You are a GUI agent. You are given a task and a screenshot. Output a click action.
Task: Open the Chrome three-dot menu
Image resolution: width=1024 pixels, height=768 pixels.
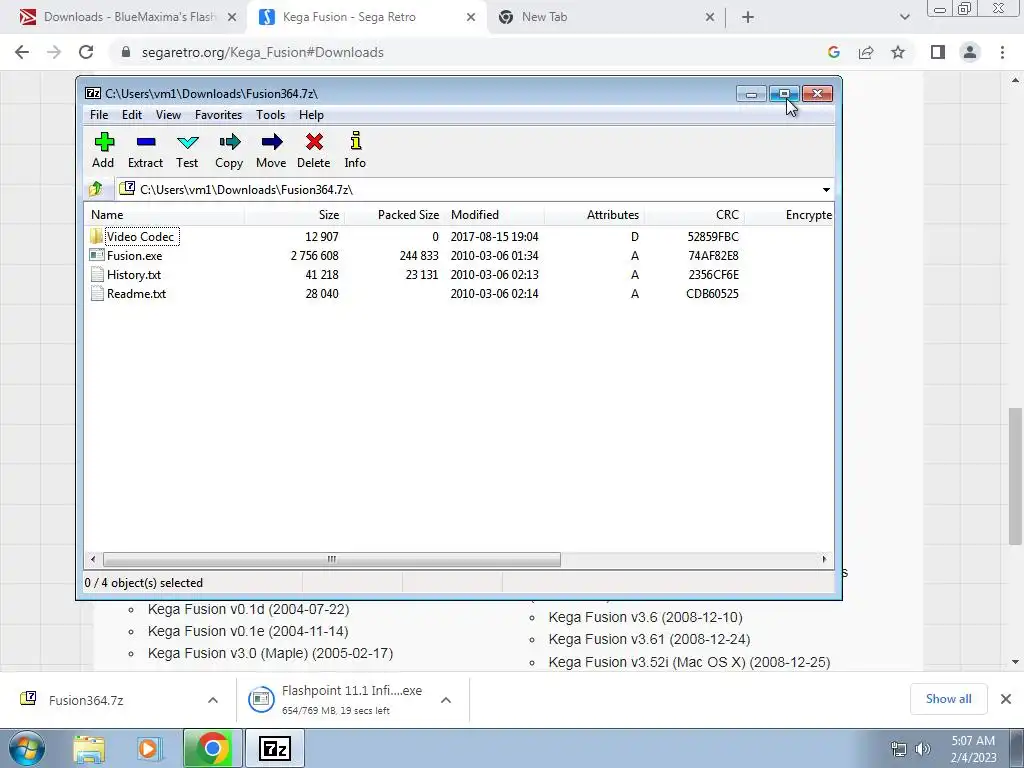(1002, 52)
